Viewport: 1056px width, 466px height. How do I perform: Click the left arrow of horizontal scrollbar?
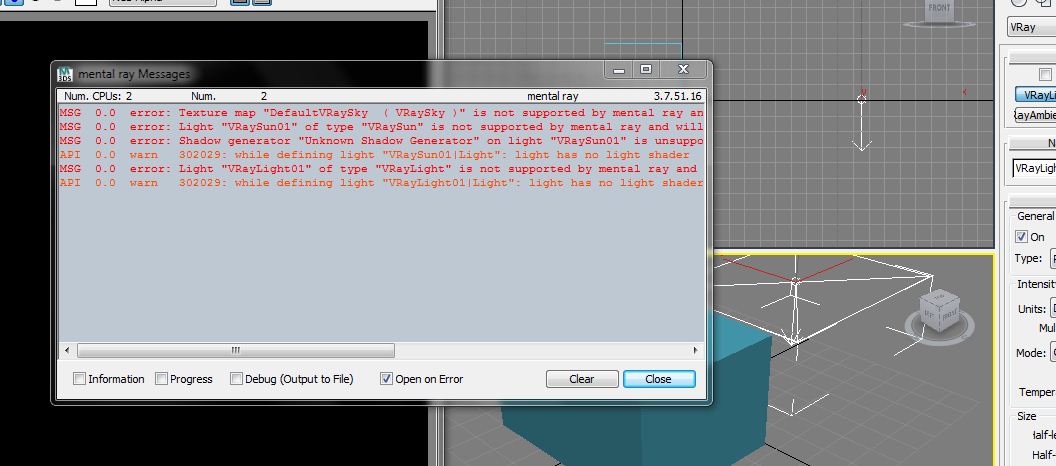tap(67, 350)
